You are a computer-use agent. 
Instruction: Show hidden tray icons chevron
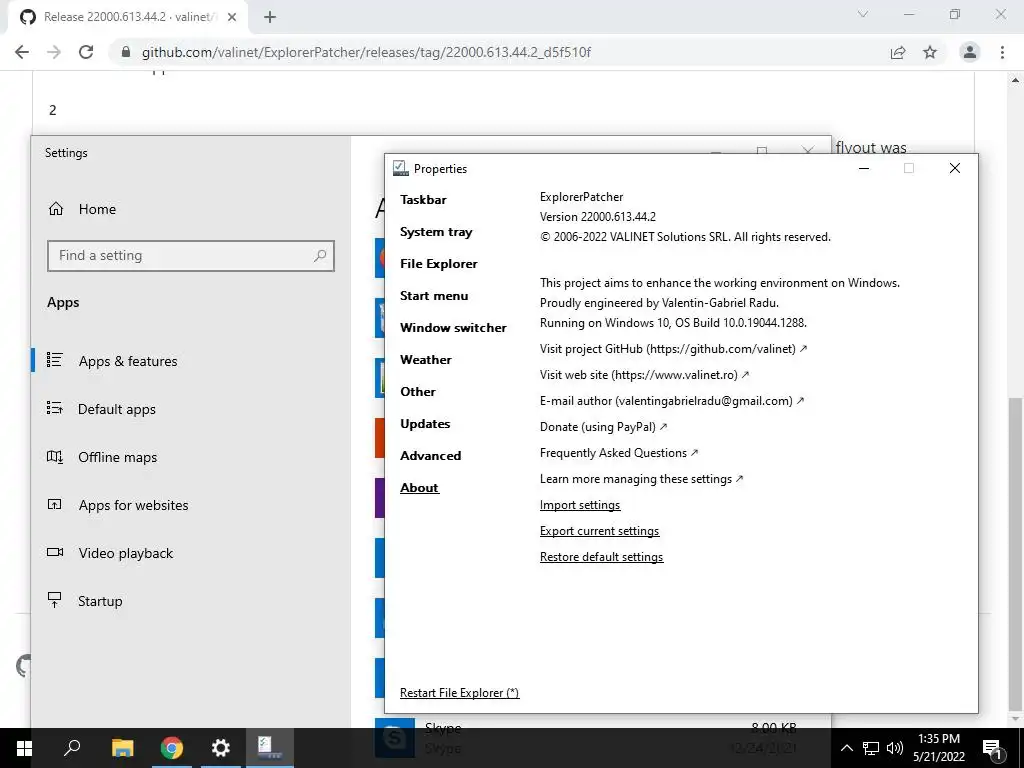coord(846,748)
